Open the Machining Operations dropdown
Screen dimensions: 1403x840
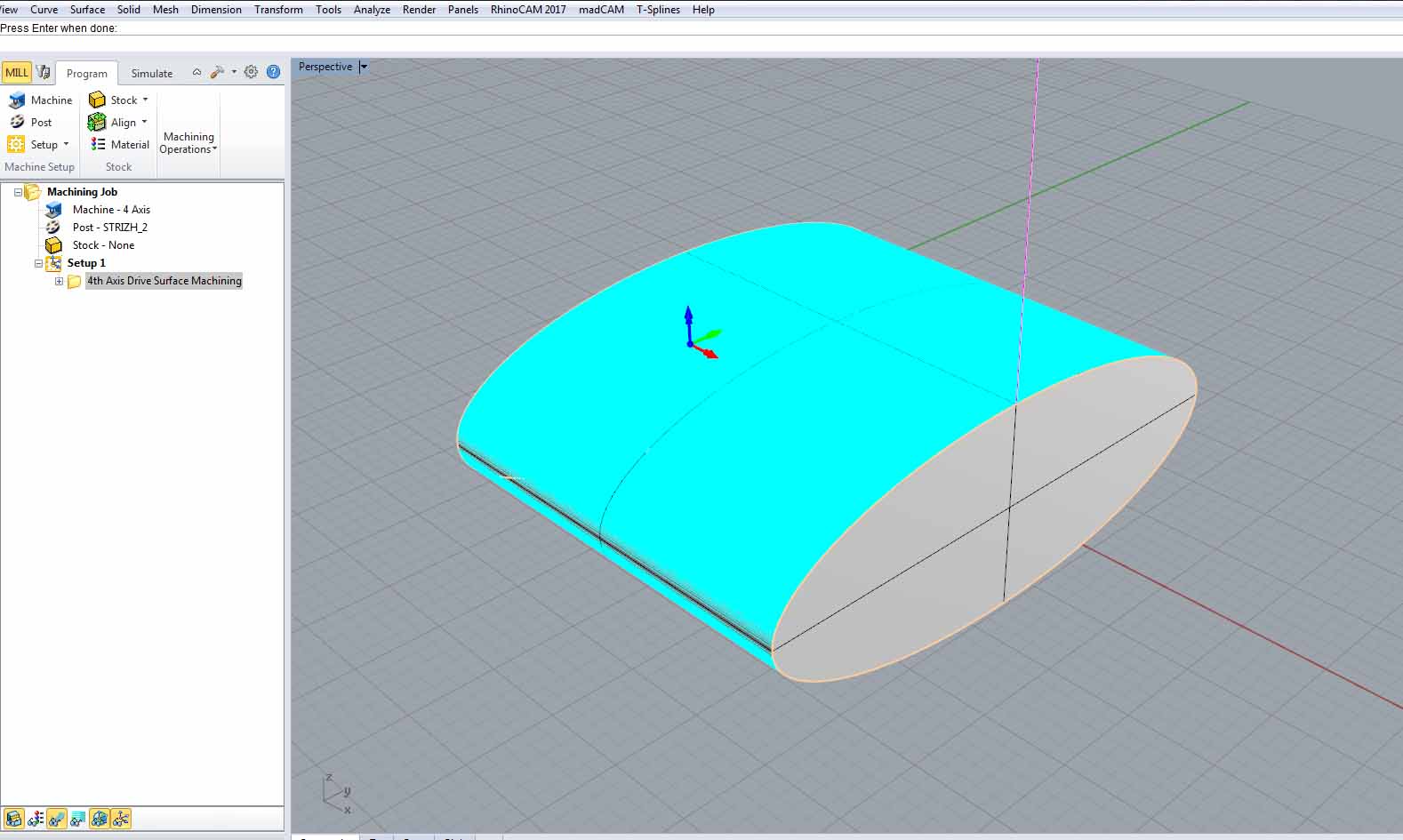[x=188, y=143]
